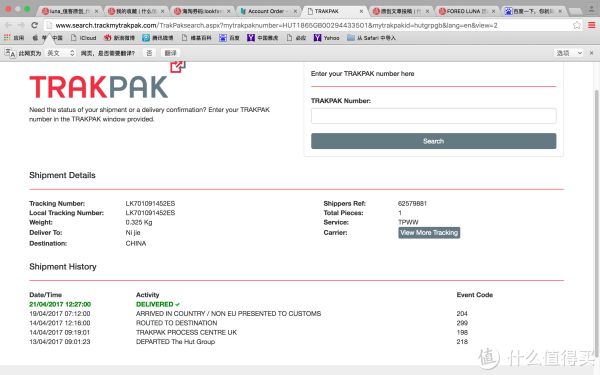Click the Search button
The height and width of the screenshot is (375, 600).
434,141
